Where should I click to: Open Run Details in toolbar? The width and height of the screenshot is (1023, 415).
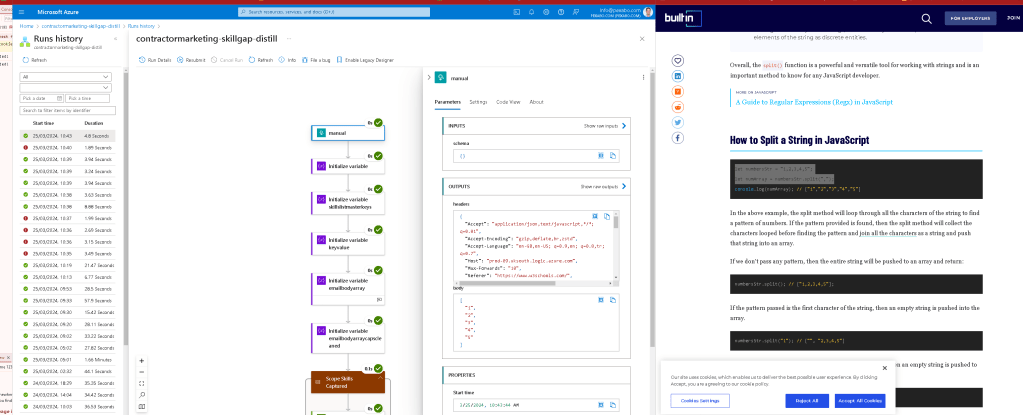coord(155,60)
